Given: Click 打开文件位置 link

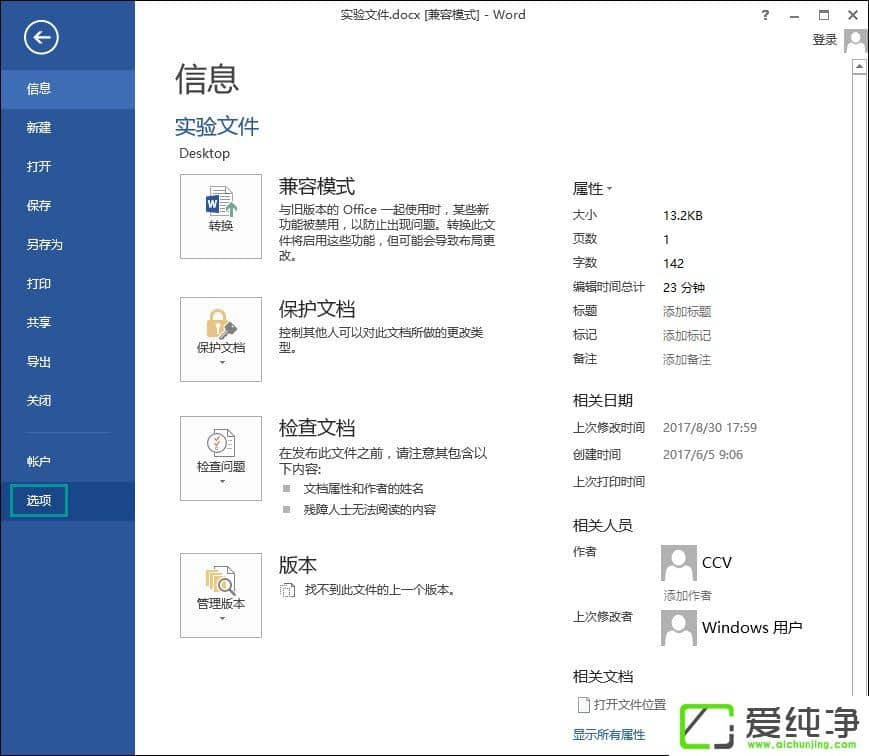Looking at the screenshot, I should [x=629, y=705].
